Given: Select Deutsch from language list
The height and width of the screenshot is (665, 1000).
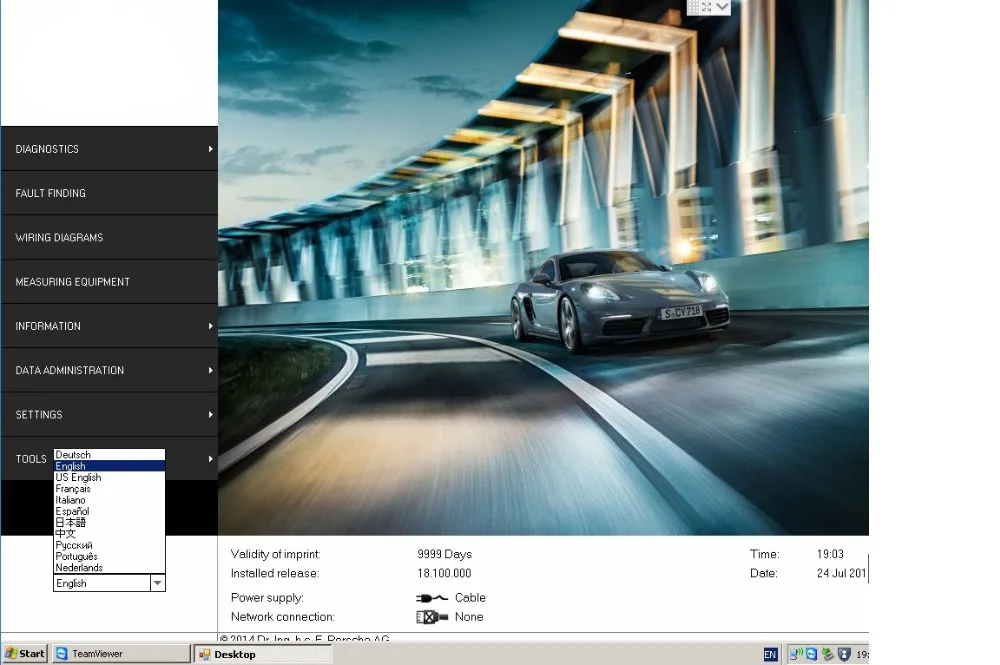Looking at the screenshot, I should pos(73,455).
